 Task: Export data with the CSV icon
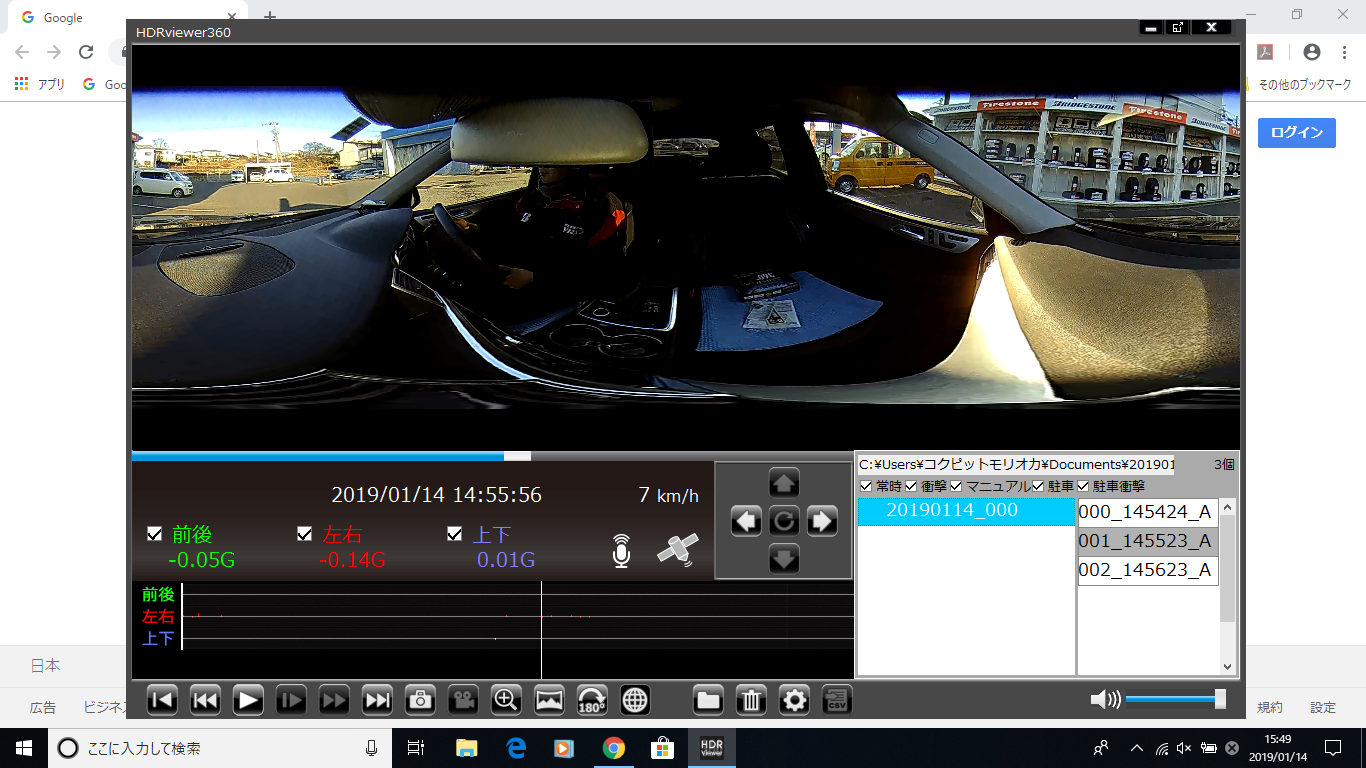click(837, 700)
